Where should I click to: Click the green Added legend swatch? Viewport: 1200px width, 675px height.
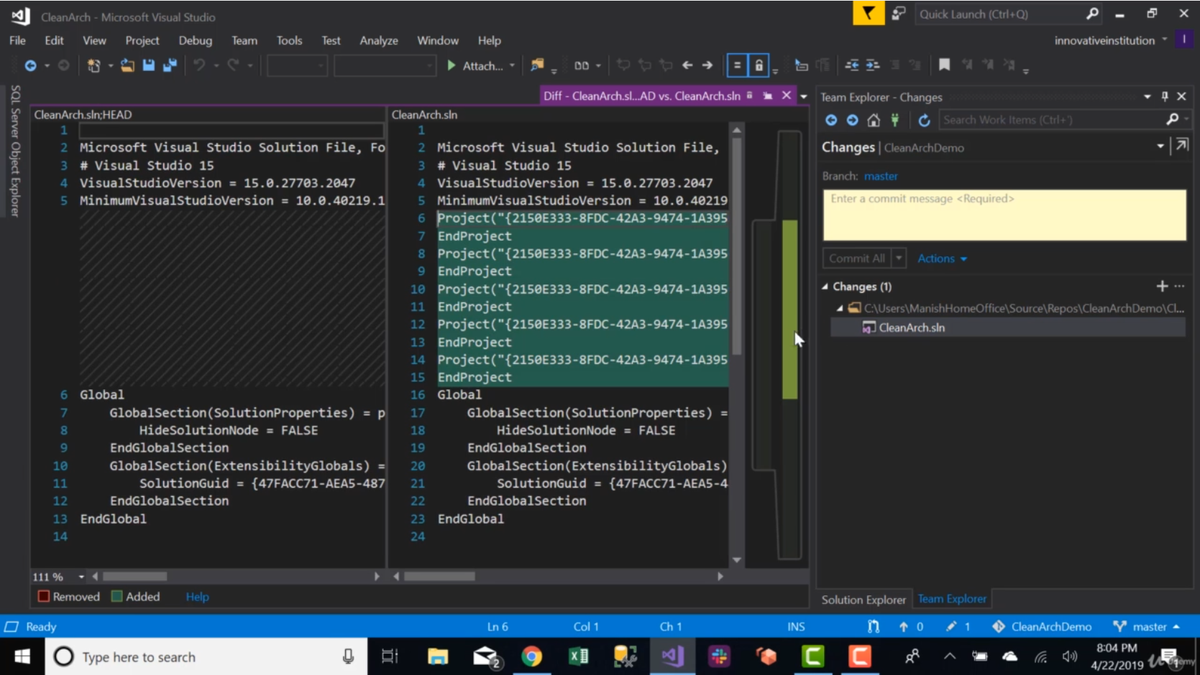(117, 597)
